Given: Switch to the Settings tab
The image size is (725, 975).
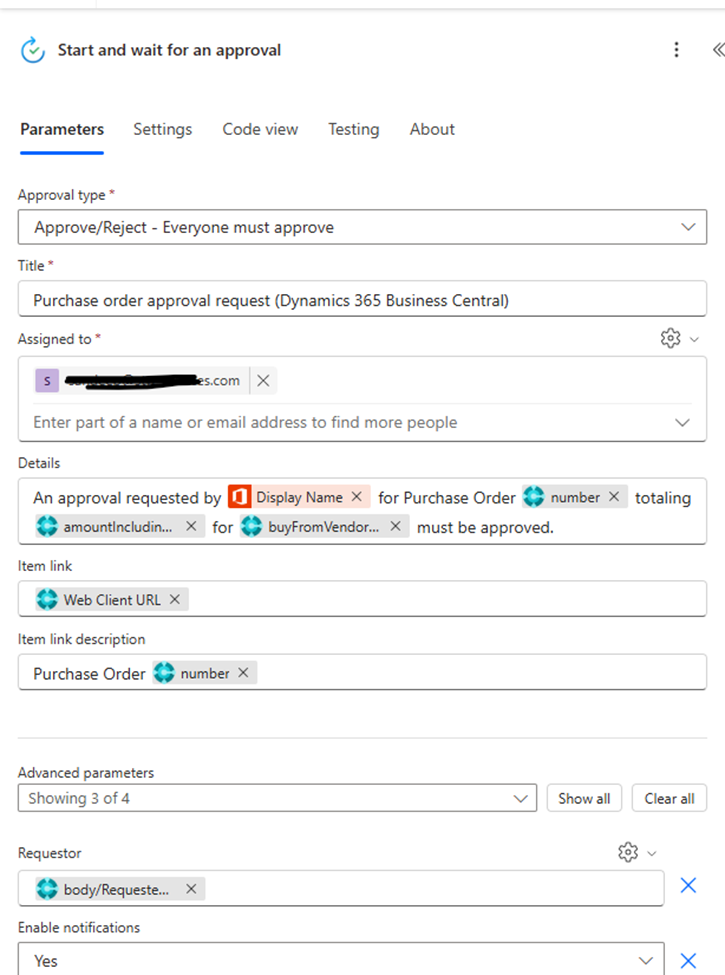Looking at the screenshot, I should [x=162, y=129].
